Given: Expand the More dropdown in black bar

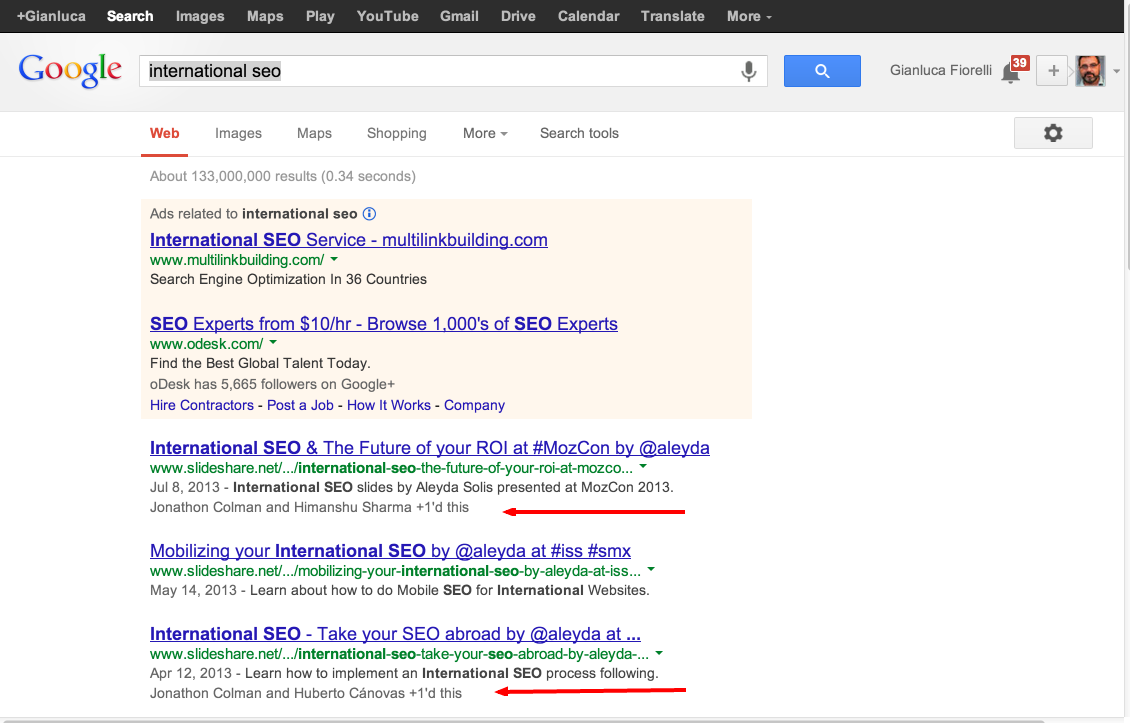Looking at the screenshot, I should point(749,16).
